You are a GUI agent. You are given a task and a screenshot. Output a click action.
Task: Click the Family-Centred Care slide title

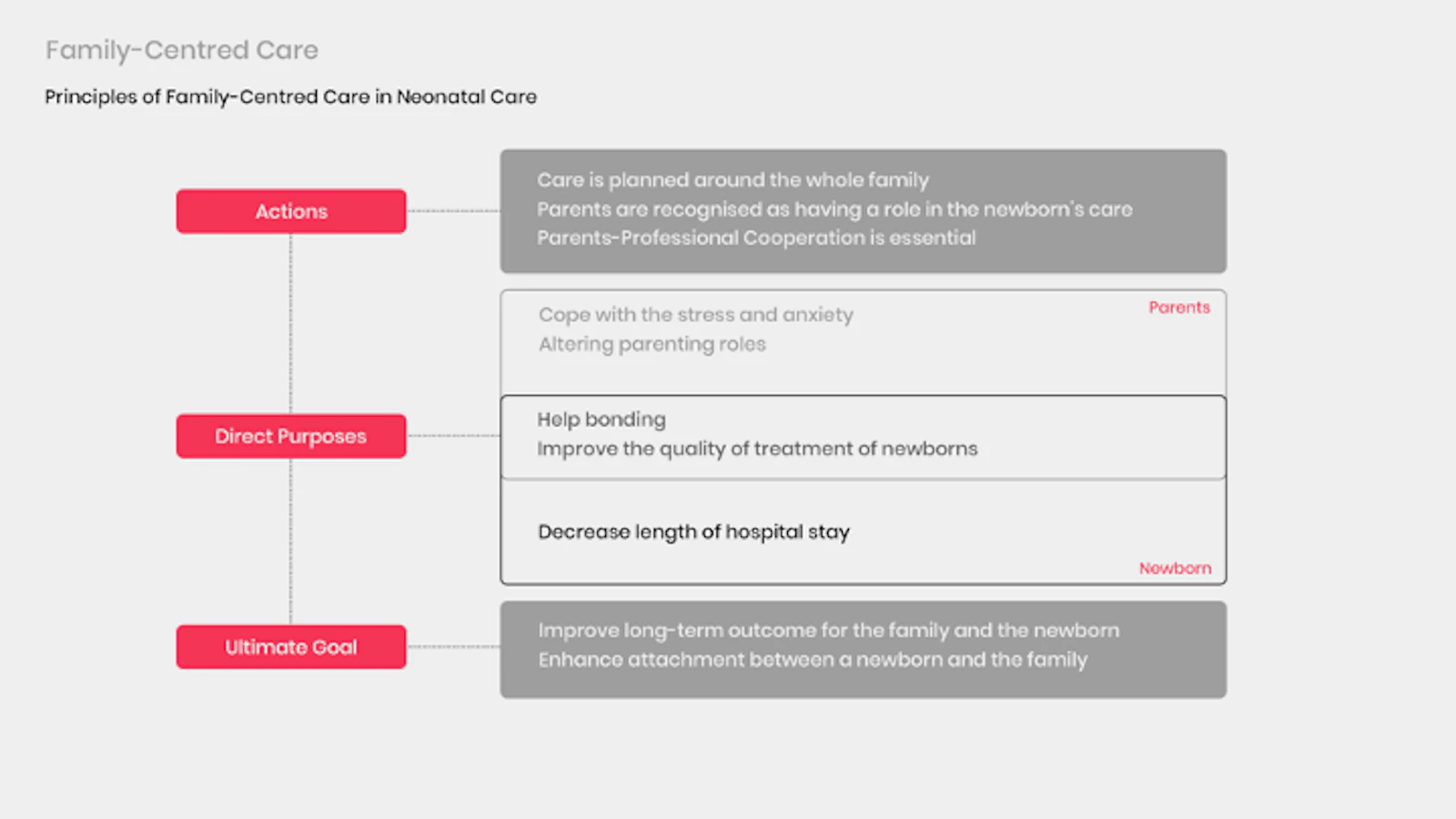pos(182,50)
